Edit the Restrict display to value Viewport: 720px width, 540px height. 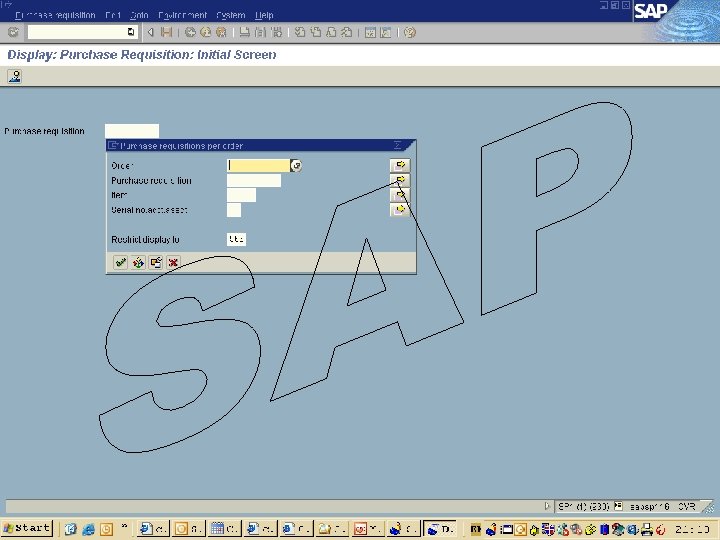point(236,239)
